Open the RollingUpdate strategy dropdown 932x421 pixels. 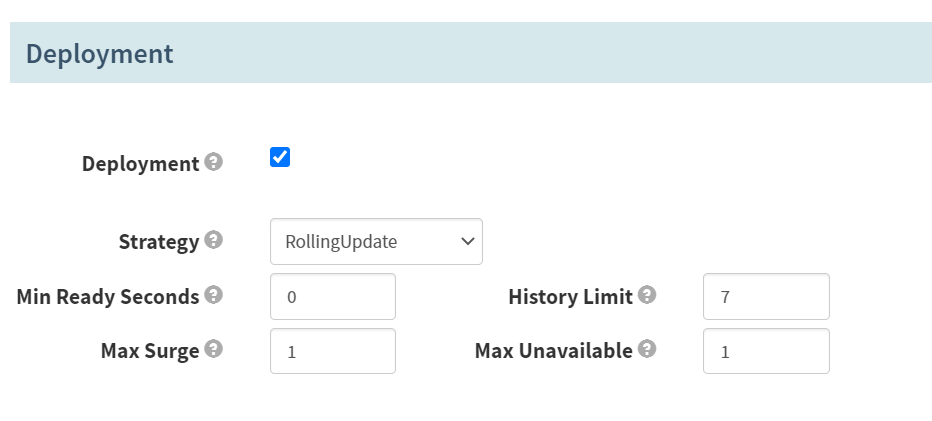tap(376, 241)
